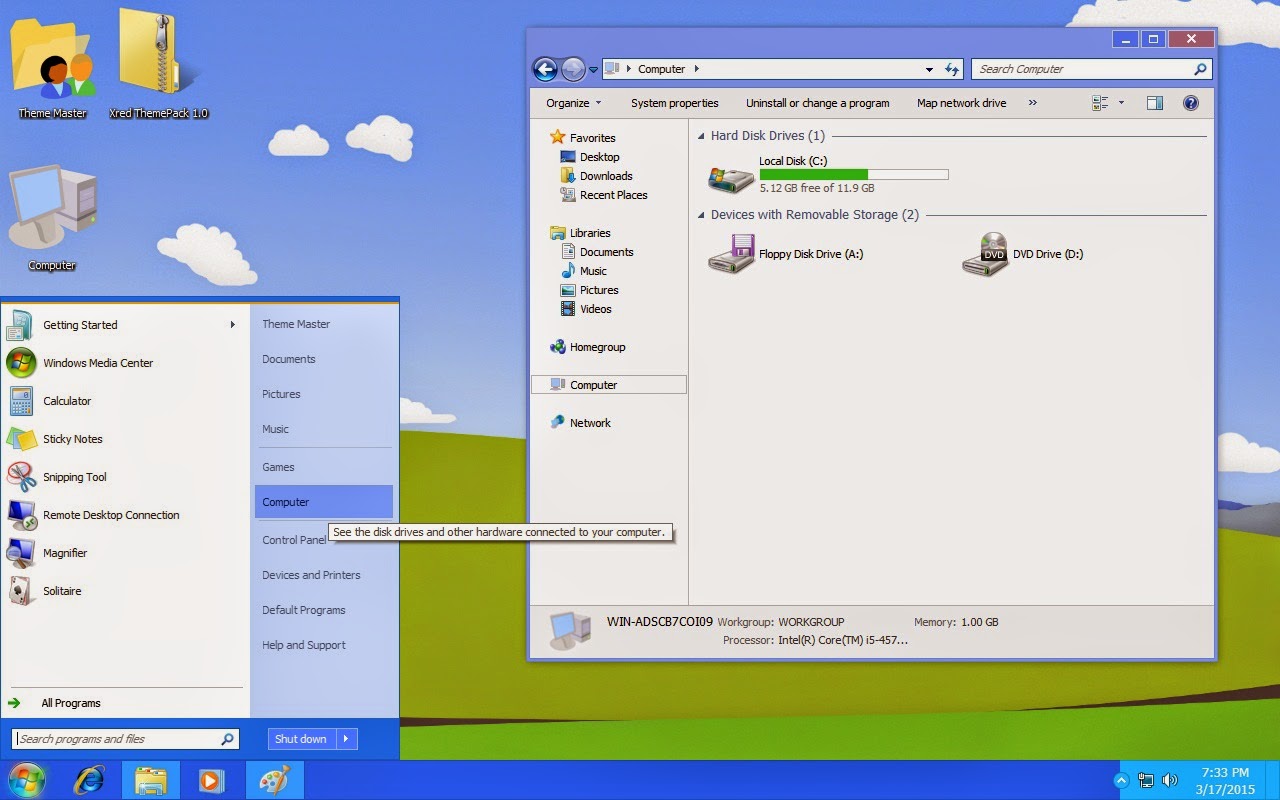Click the Explorer forward arrow button
The width and height of the screenshot is (1280, 800).
click(573, 69)
